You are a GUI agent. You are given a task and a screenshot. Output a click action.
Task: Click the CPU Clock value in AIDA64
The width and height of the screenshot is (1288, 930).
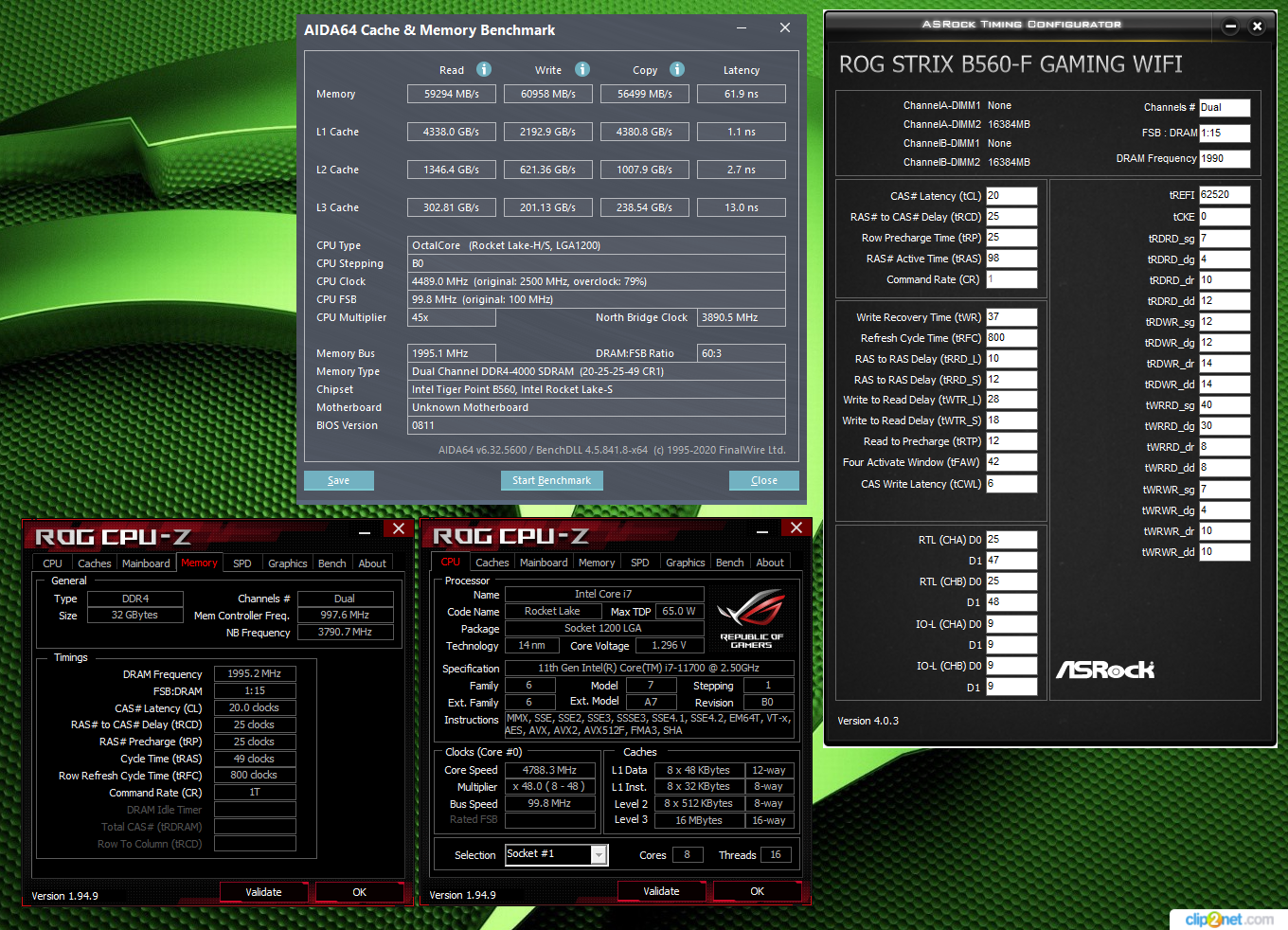597,281
